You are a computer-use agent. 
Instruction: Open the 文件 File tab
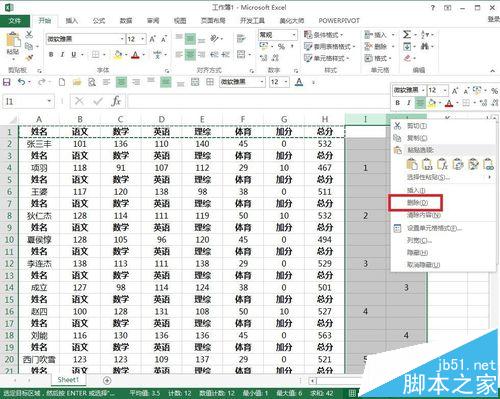click(15, 21)
